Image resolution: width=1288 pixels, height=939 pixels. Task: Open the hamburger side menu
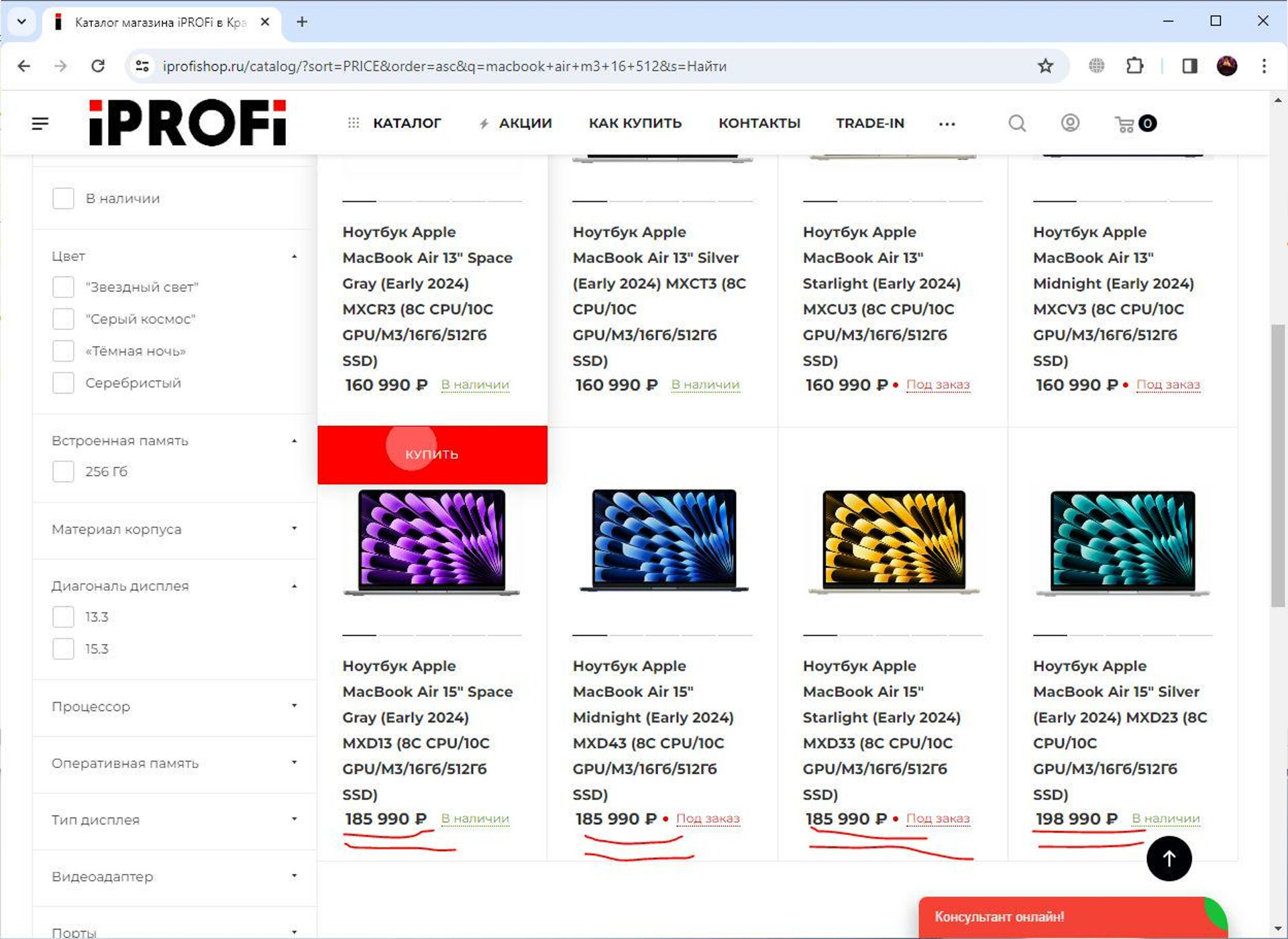tap(40, 123)
